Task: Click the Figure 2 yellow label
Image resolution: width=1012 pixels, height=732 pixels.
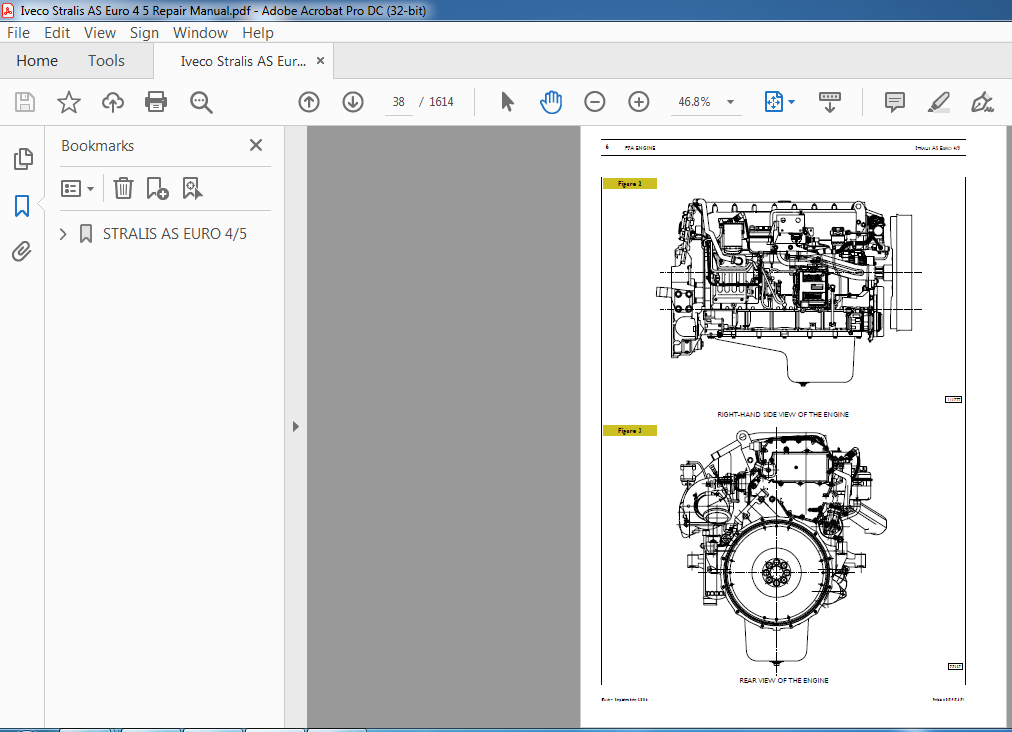Action: (x=629, y=184)
